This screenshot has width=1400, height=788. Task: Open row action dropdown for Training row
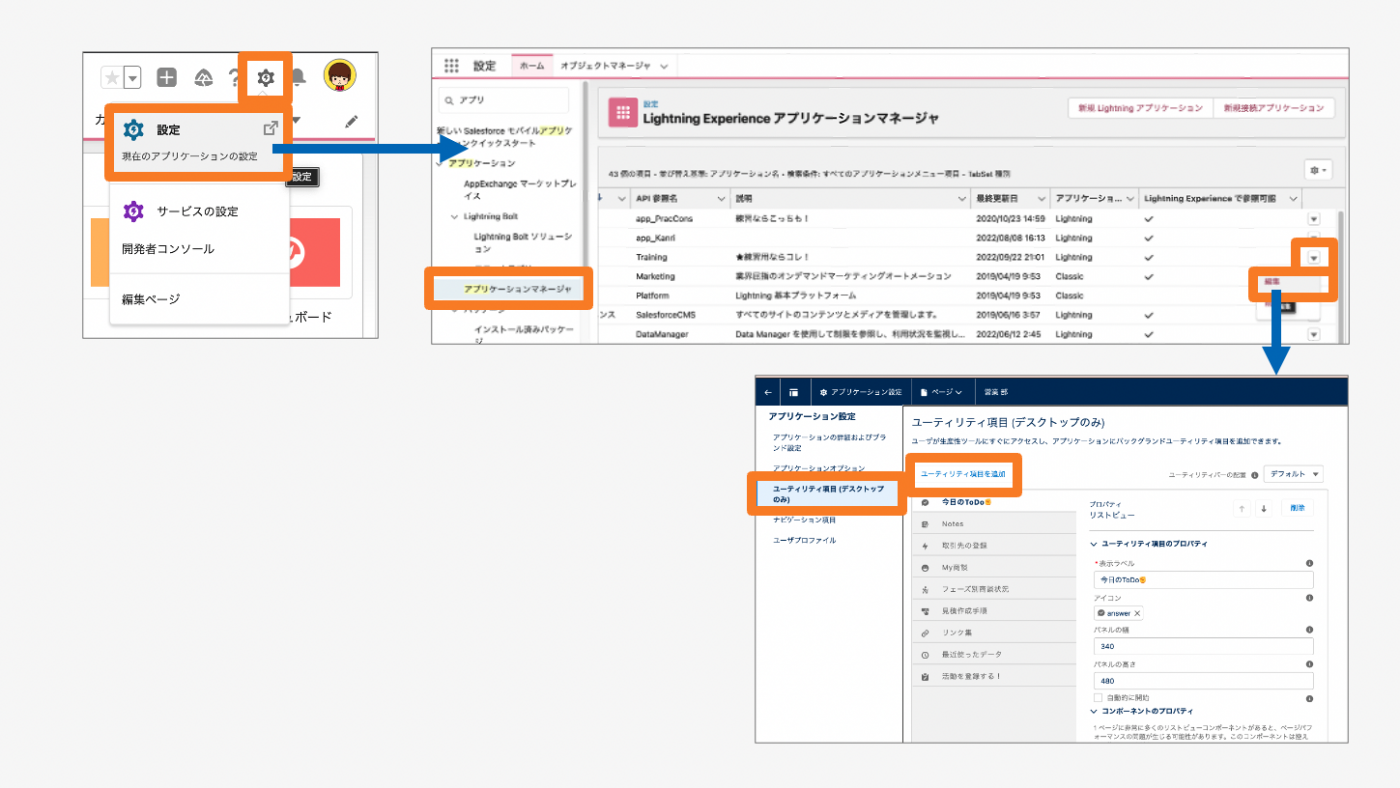1314,257
